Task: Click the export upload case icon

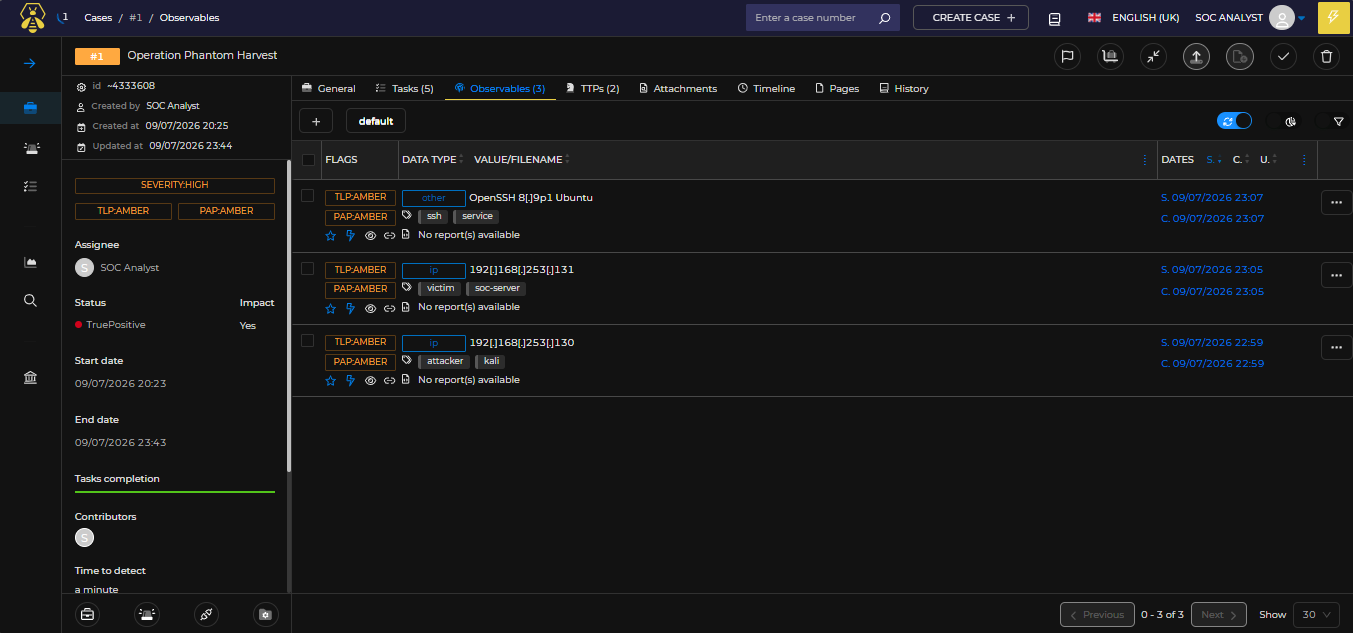Action: click(1196, 57)
